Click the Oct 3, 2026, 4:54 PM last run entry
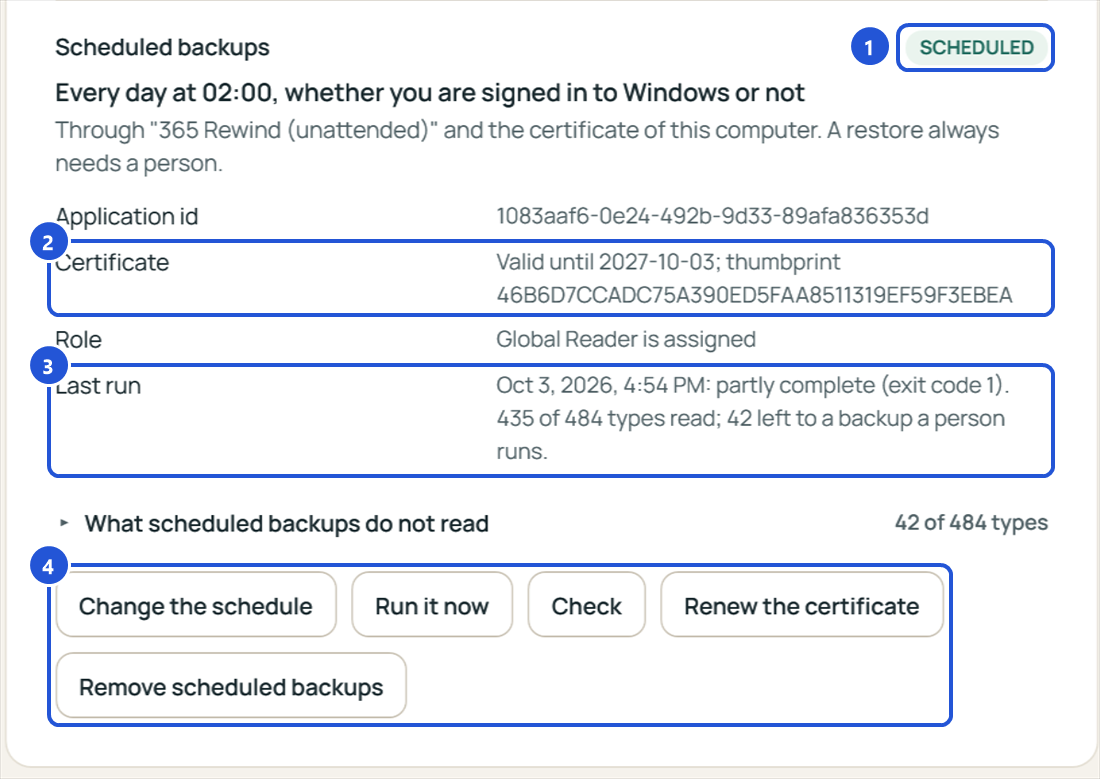Viewport: 1100px width, 779px height. coord(753,418)
